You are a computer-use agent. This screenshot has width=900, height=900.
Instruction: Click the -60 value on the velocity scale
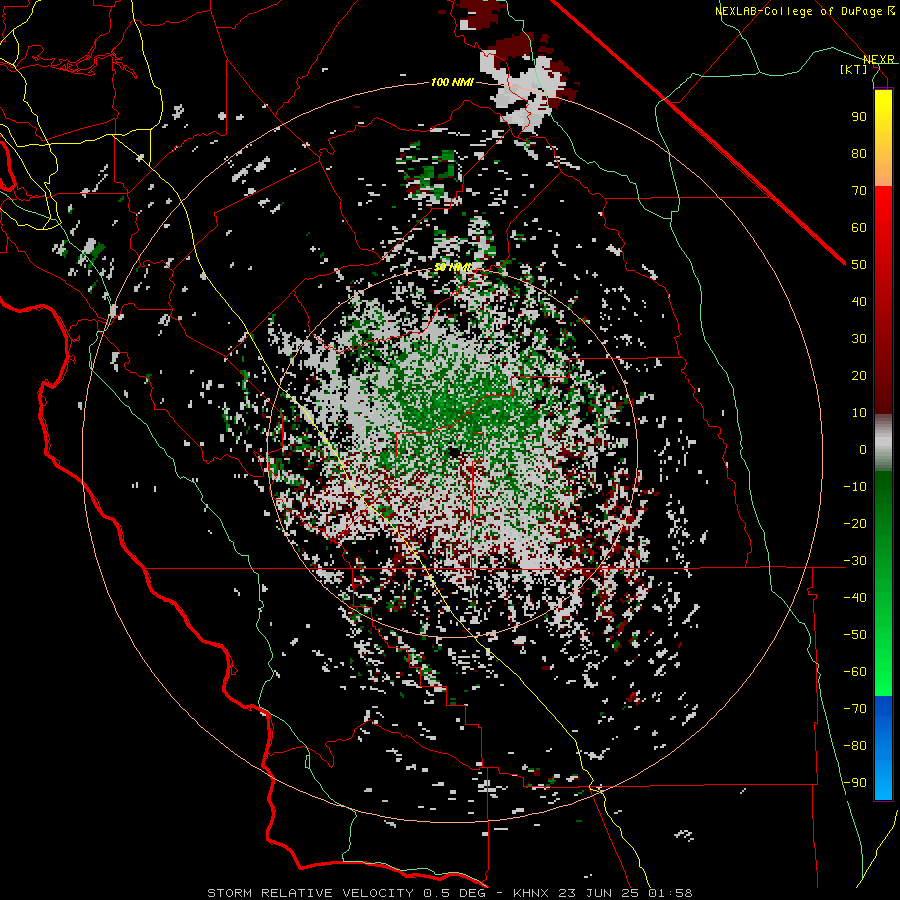(x=855, y=672)
